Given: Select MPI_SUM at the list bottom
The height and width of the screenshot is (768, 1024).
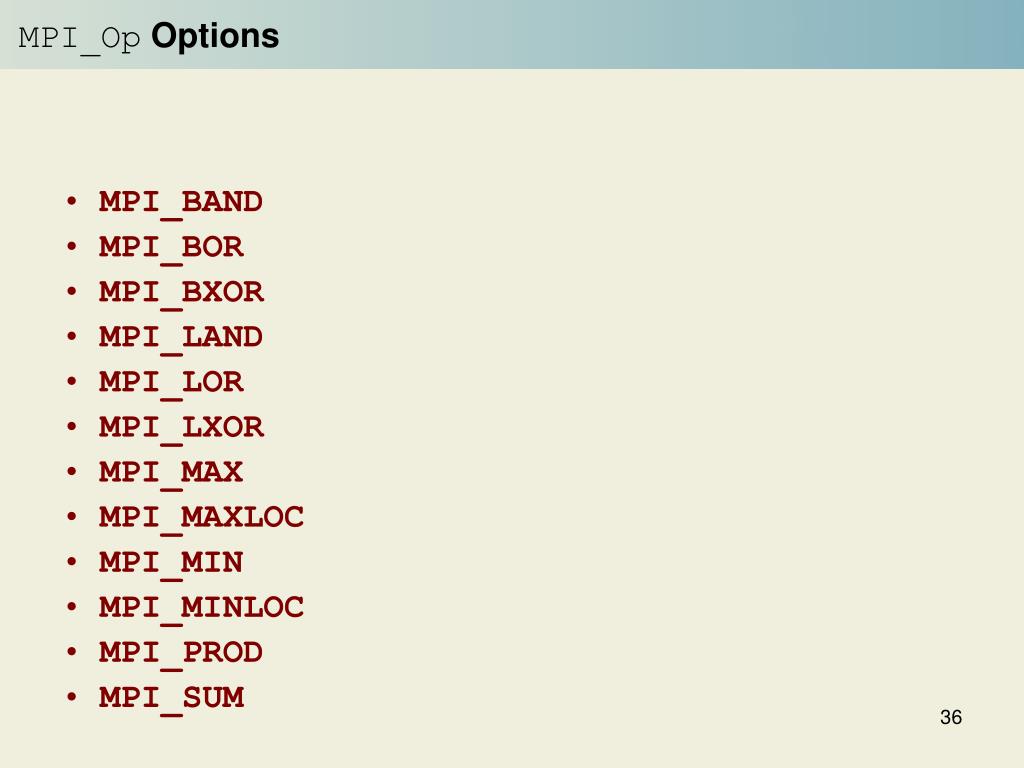Looking at the screenshot, I should click(x=172, y=699).
